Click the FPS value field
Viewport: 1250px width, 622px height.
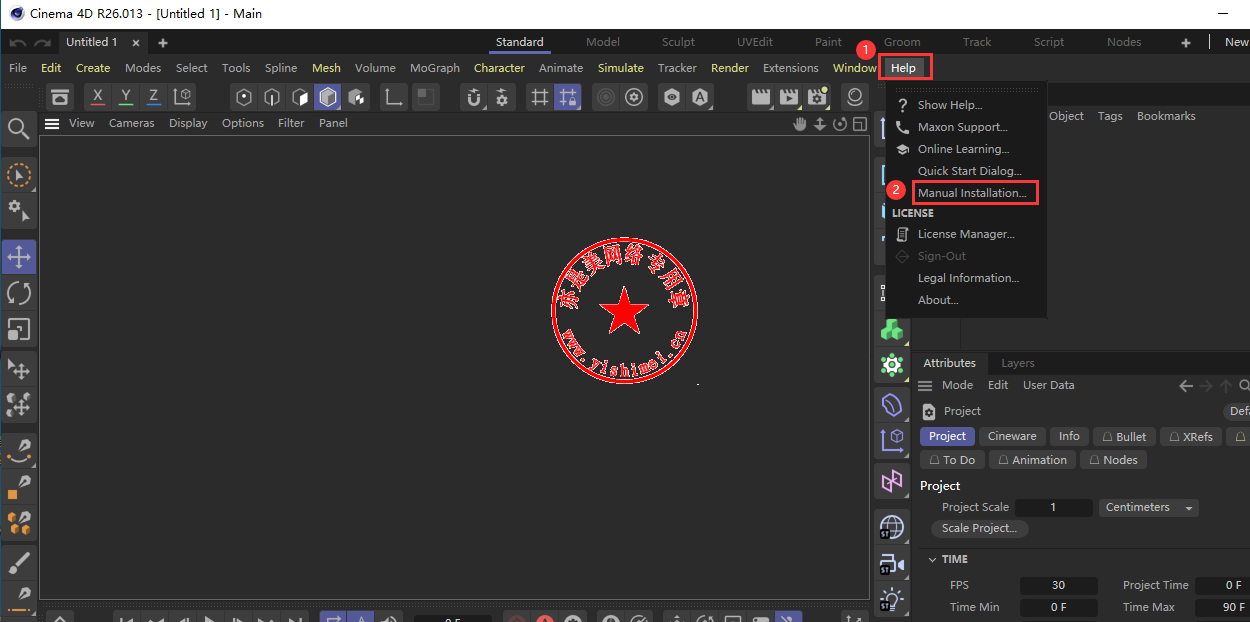[x=1058, y=586]
